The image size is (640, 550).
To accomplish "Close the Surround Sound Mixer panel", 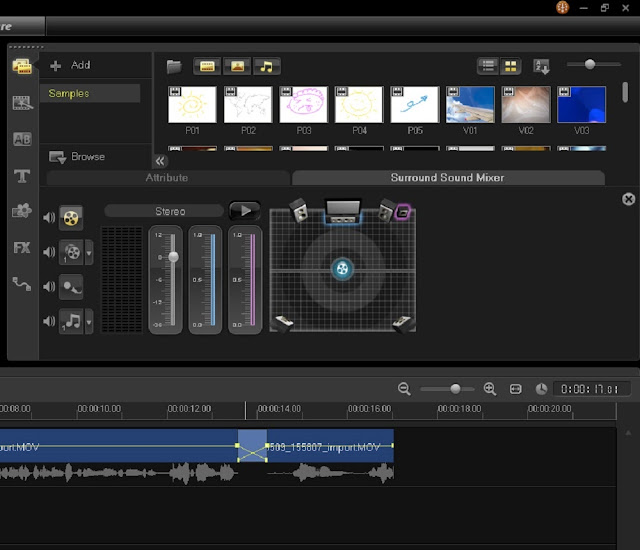I will pos(629,199).
